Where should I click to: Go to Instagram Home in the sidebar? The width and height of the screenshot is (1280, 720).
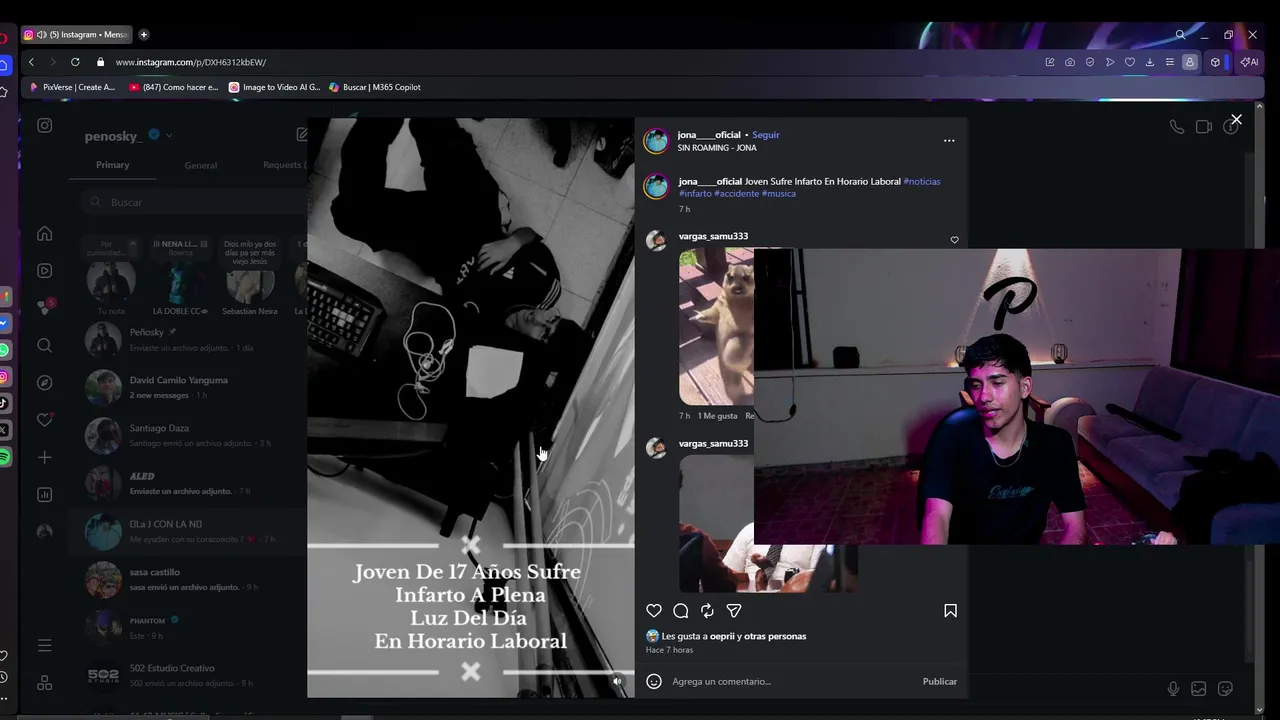pos(45,234)
